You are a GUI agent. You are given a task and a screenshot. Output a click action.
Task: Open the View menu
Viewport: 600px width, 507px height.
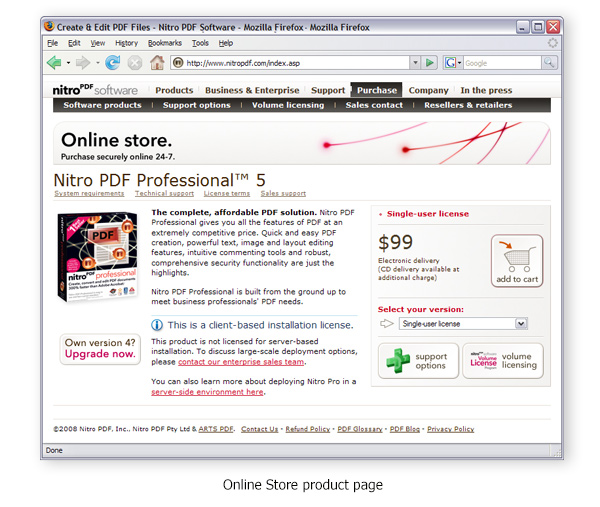pyautogui.click(x=98, y=43)
